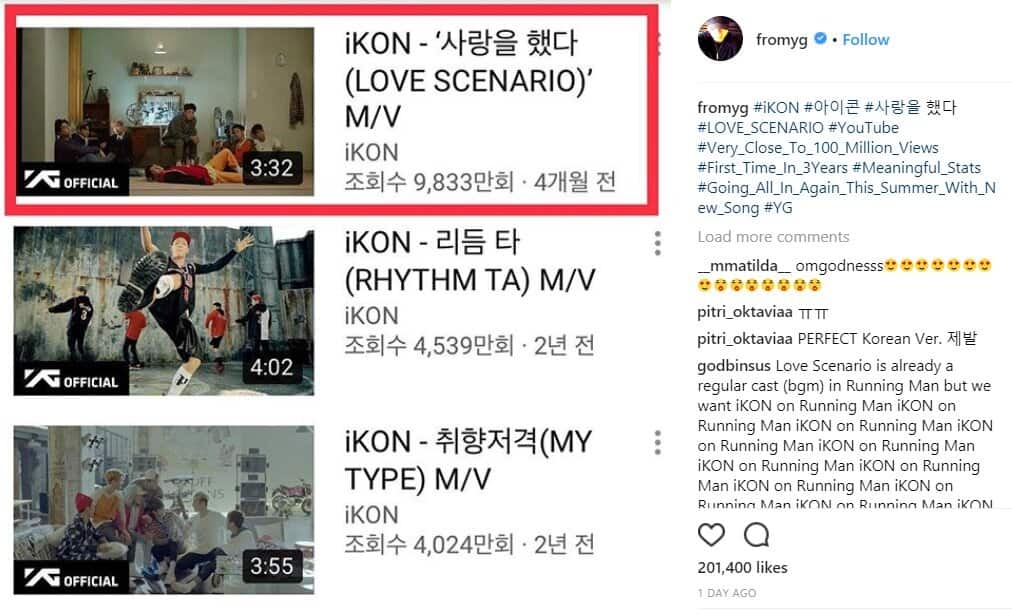This screenshot has height=615, width=1012.
Task: Click the YG OFFICIAL logo on Love Scenario thumbnail
Action: point(72,181)
